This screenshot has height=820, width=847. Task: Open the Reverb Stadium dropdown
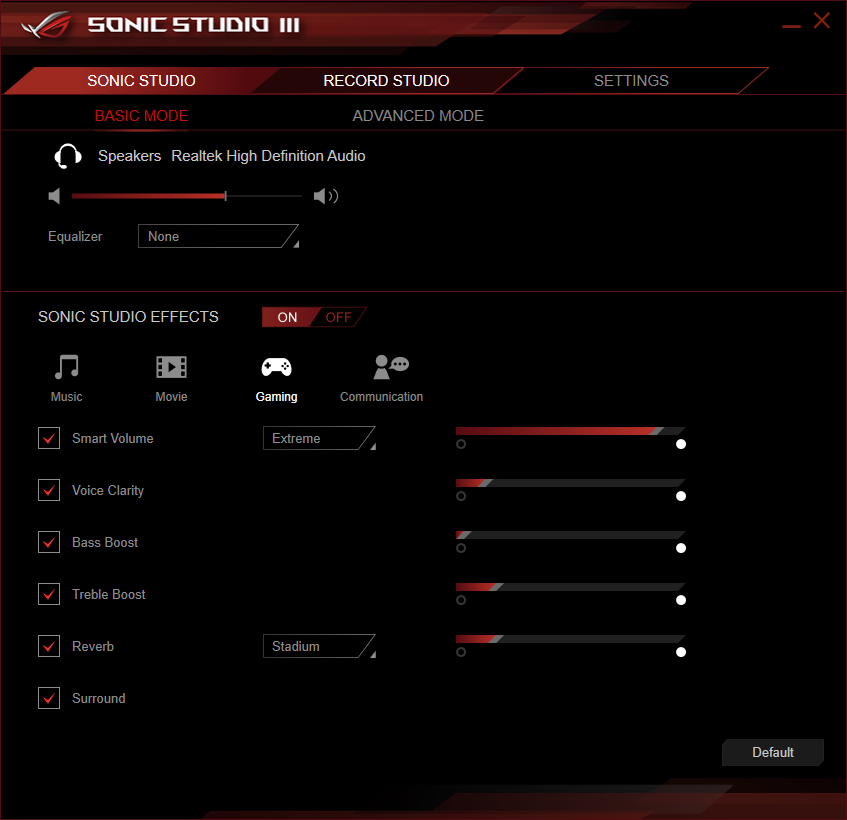click(319, 646)
